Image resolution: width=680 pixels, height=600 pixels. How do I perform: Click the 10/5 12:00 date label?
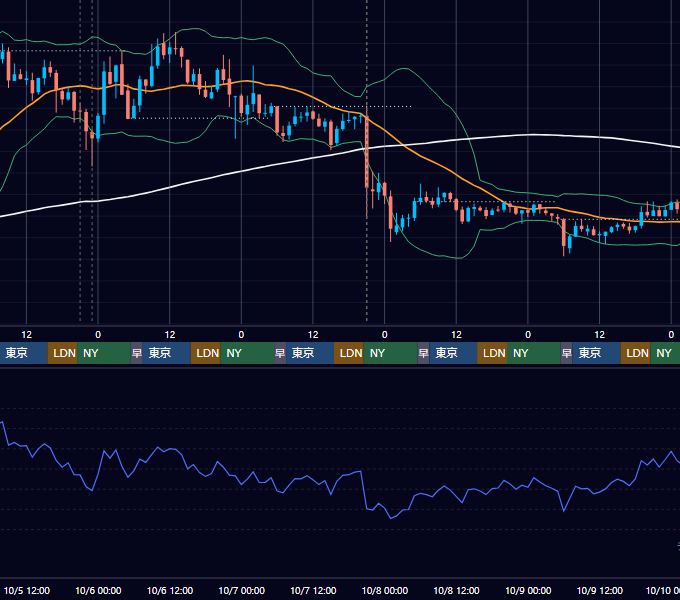pyautogui.click(x=27, y=590)
